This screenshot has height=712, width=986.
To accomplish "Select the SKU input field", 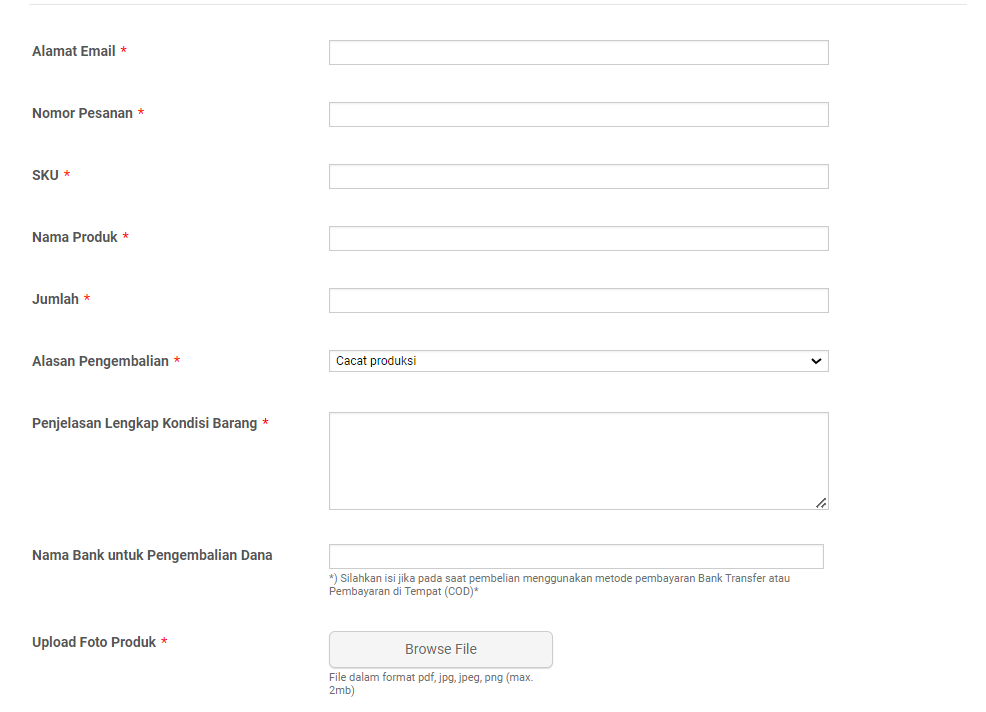I will (x=579, y=176).
